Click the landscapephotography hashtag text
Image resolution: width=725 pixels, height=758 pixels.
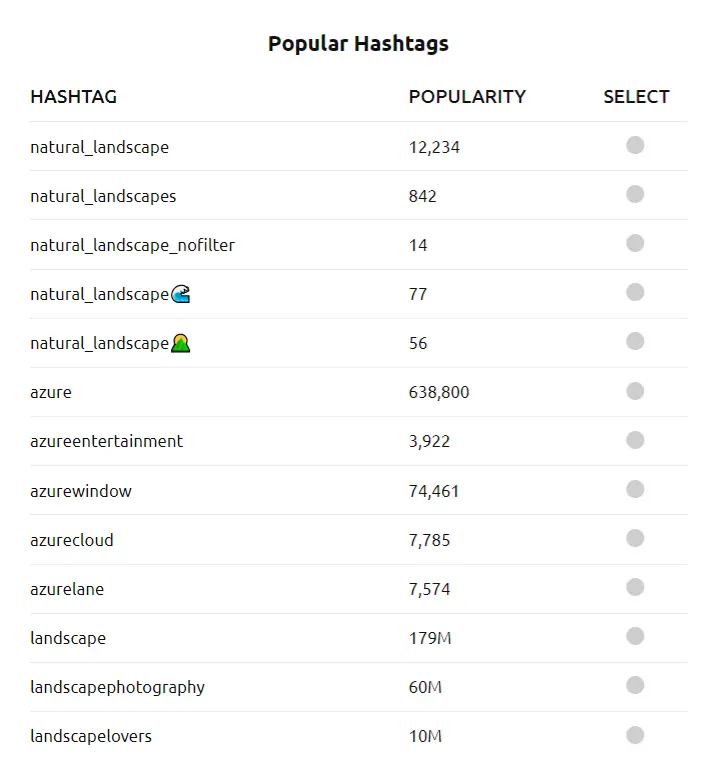117,687
